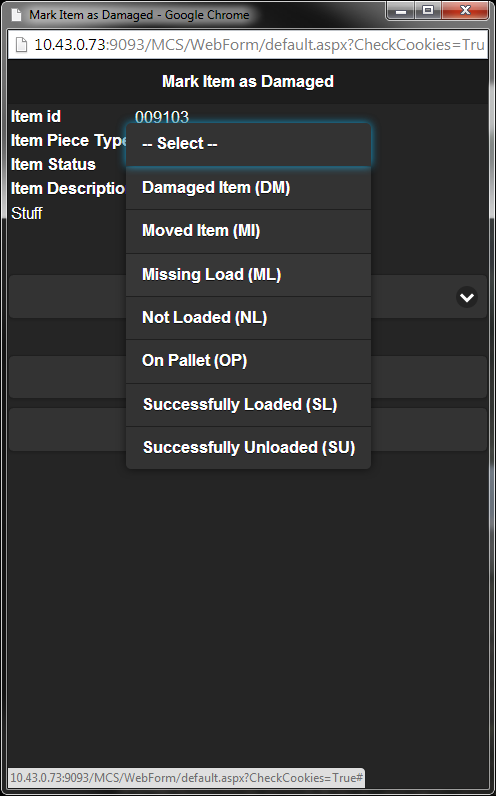
Task: Click the Item Status label
Action: pos(53,164)
